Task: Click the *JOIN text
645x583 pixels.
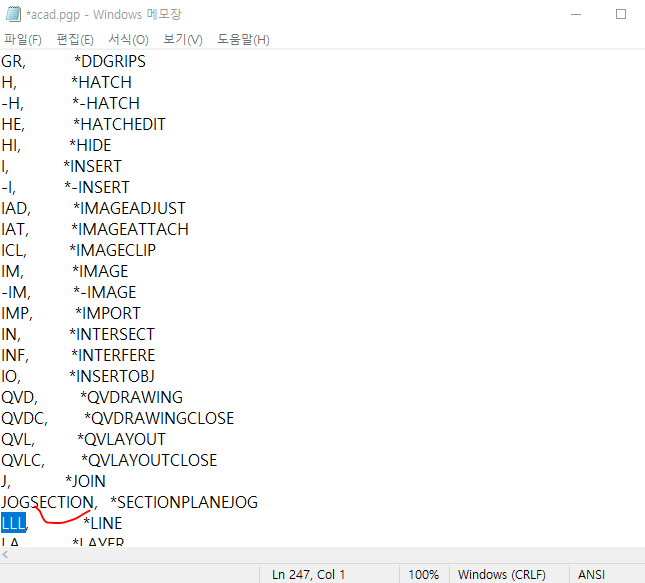Action: pos(85,481)
